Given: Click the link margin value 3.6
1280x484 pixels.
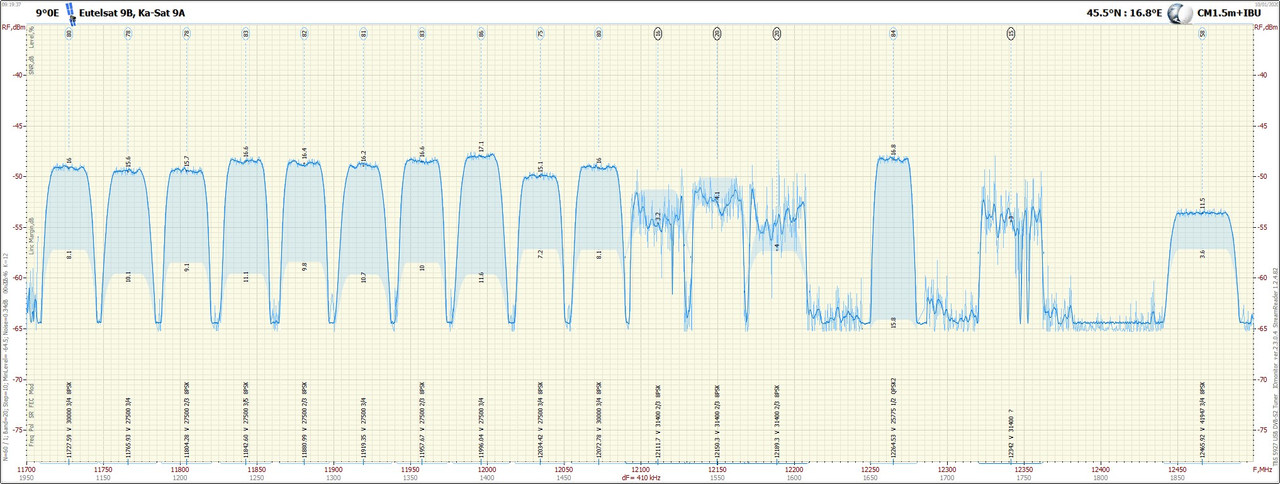Looking at the screenshot, I should click(1203, 254).
